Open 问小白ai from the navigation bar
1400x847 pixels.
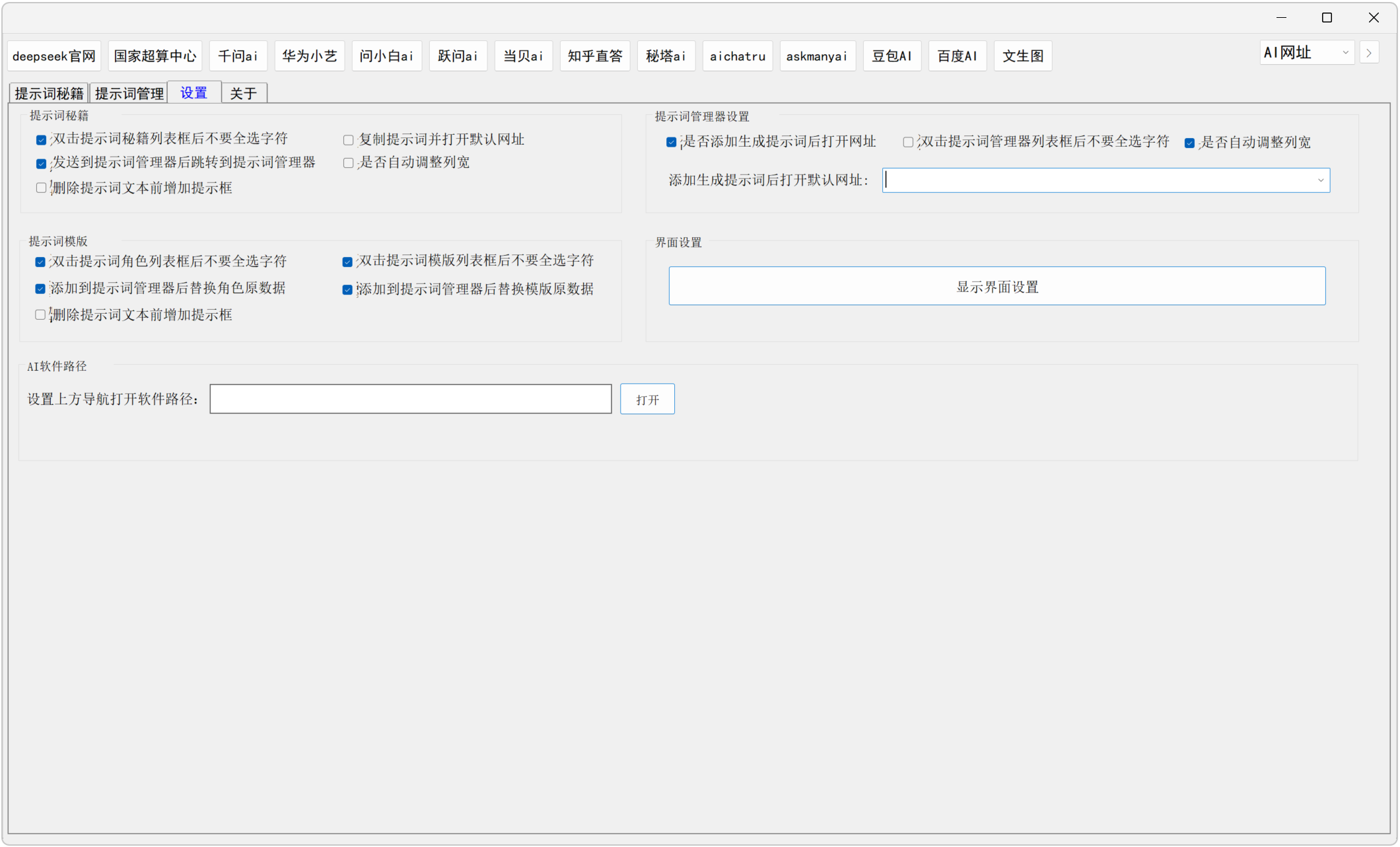tap(386, 56)
